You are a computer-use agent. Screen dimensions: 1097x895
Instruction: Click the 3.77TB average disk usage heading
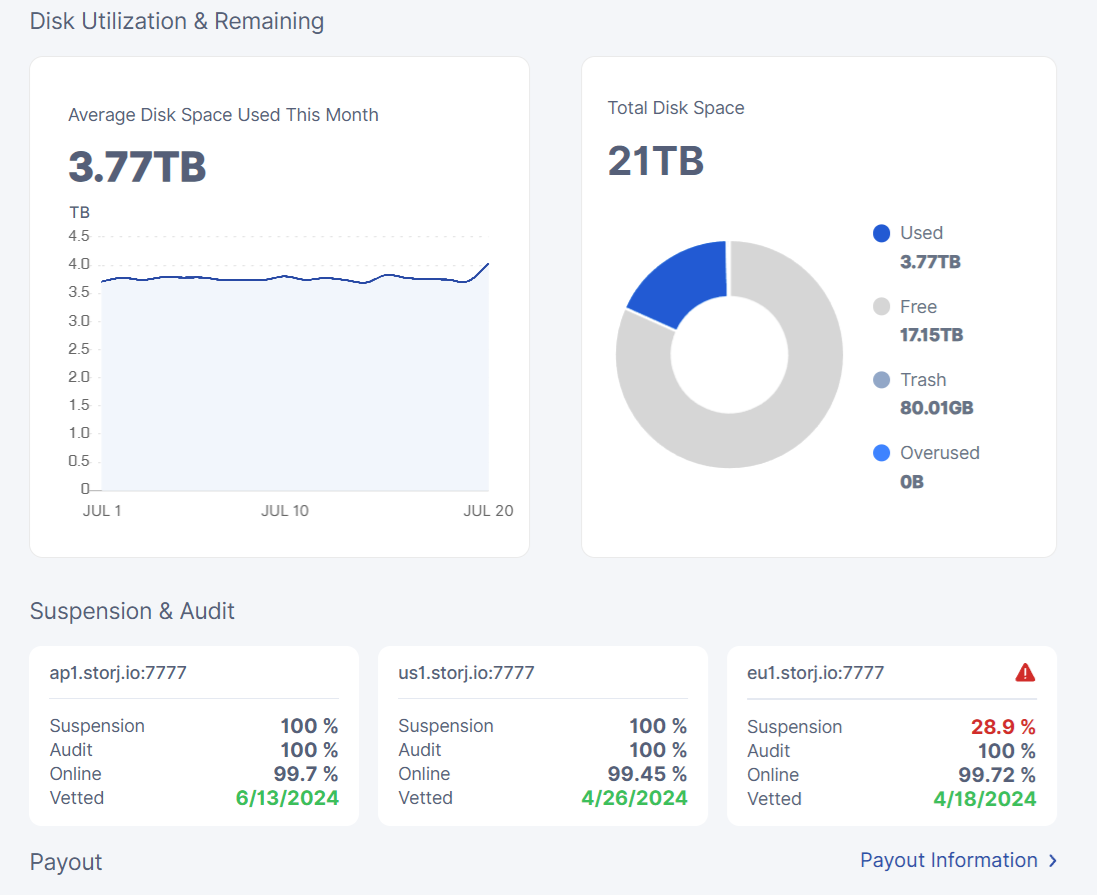pyautogui.click(x=137, y=167)
